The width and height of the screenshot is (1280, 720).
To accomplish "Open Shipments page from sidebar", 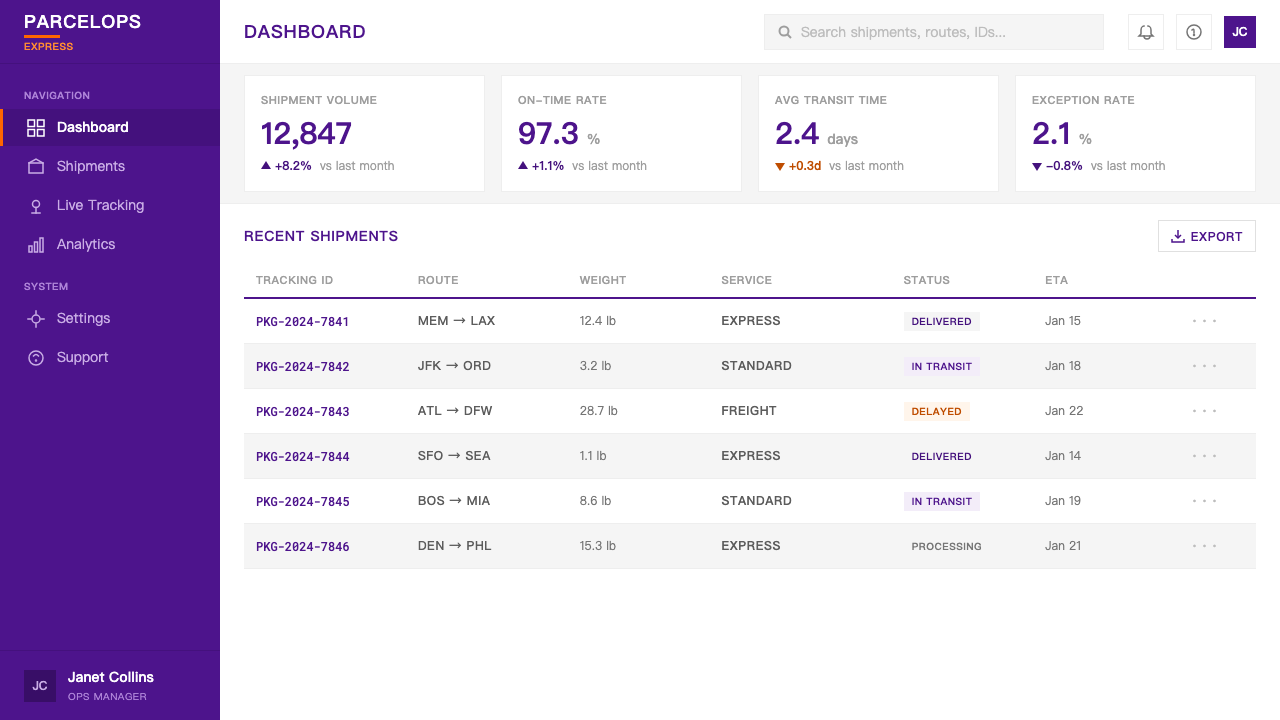I will tap(110, 167).
